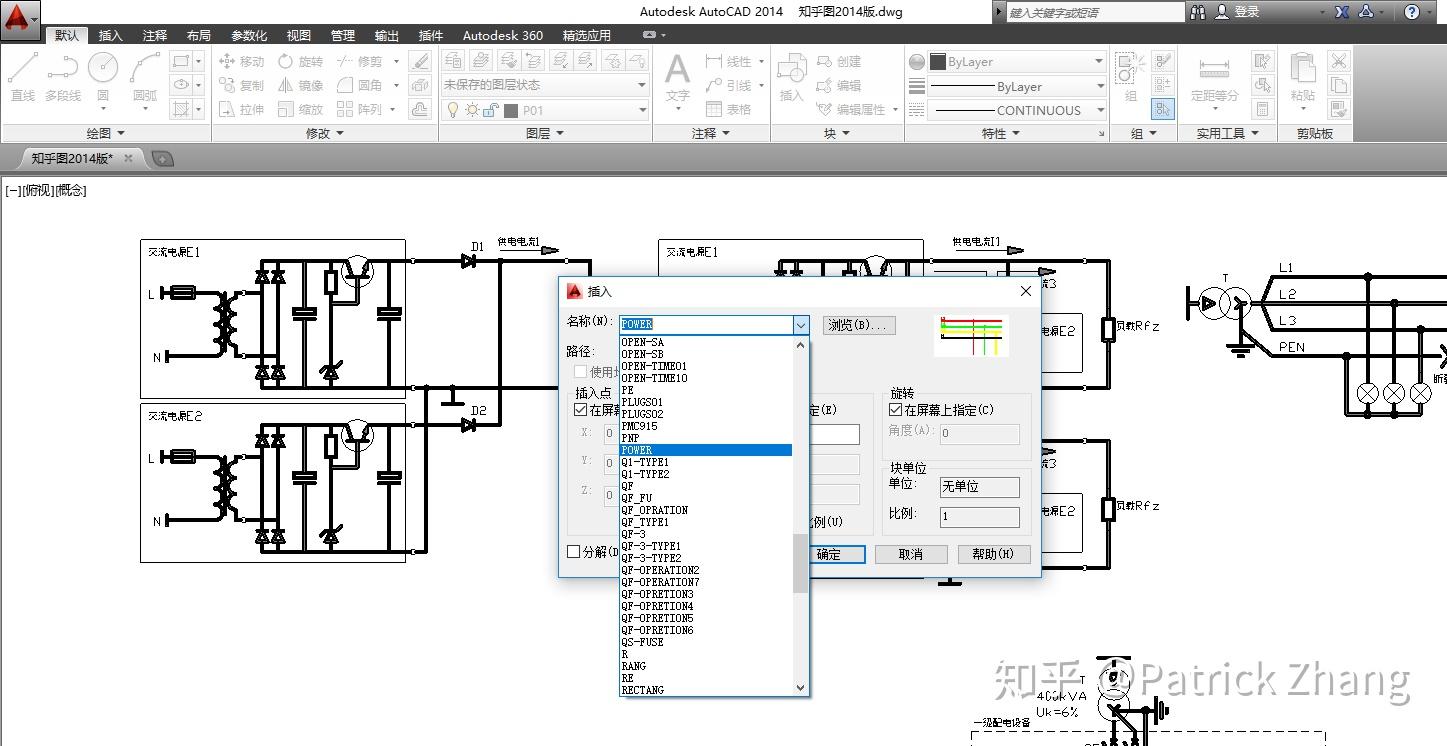Image resolution: width=1447 pixels, height=746 pixels.
Task: Click the binoculars search icon in title bar
Action: (1198, 12)
